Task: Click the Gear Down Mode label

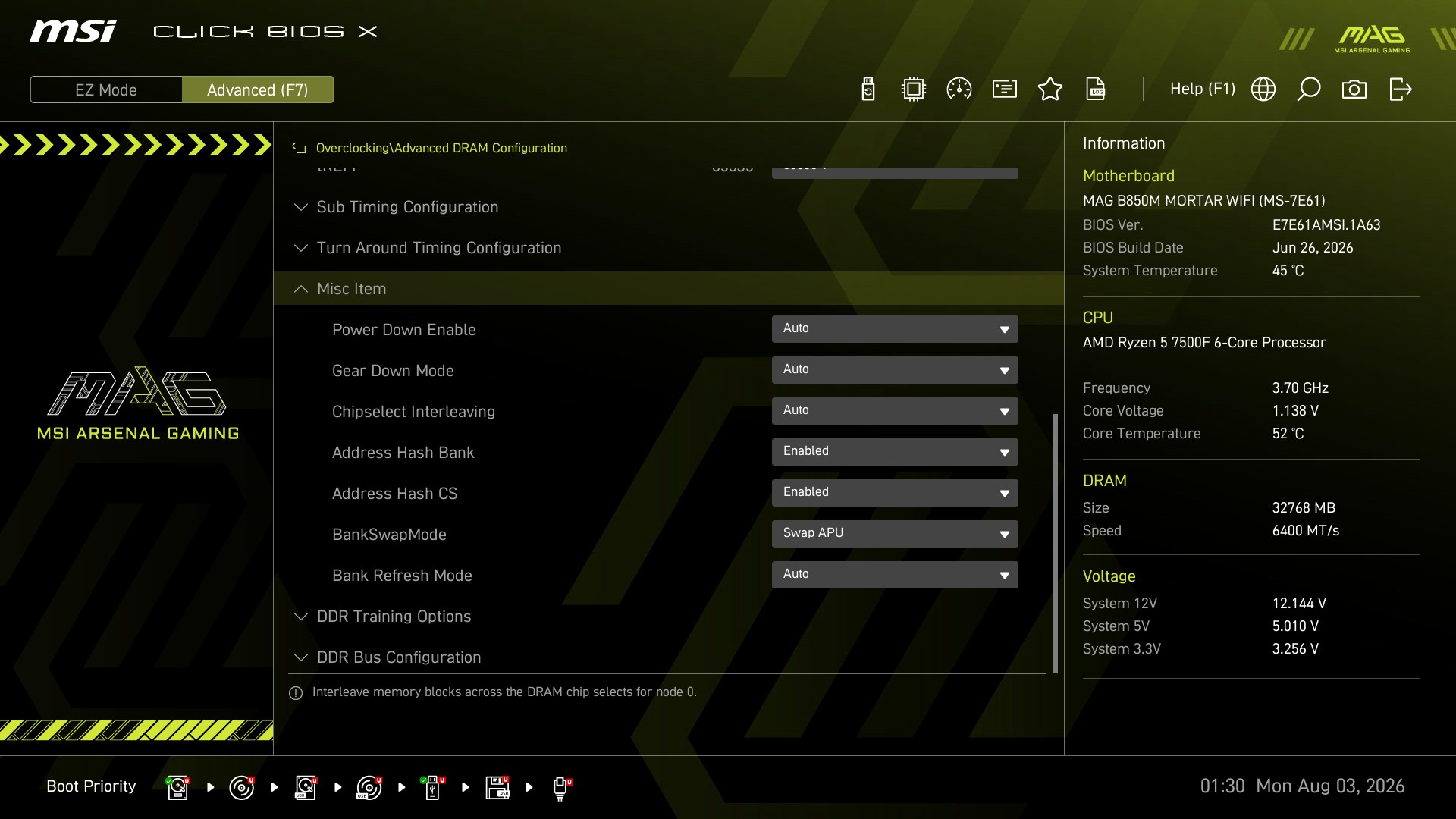Action: 393,371
